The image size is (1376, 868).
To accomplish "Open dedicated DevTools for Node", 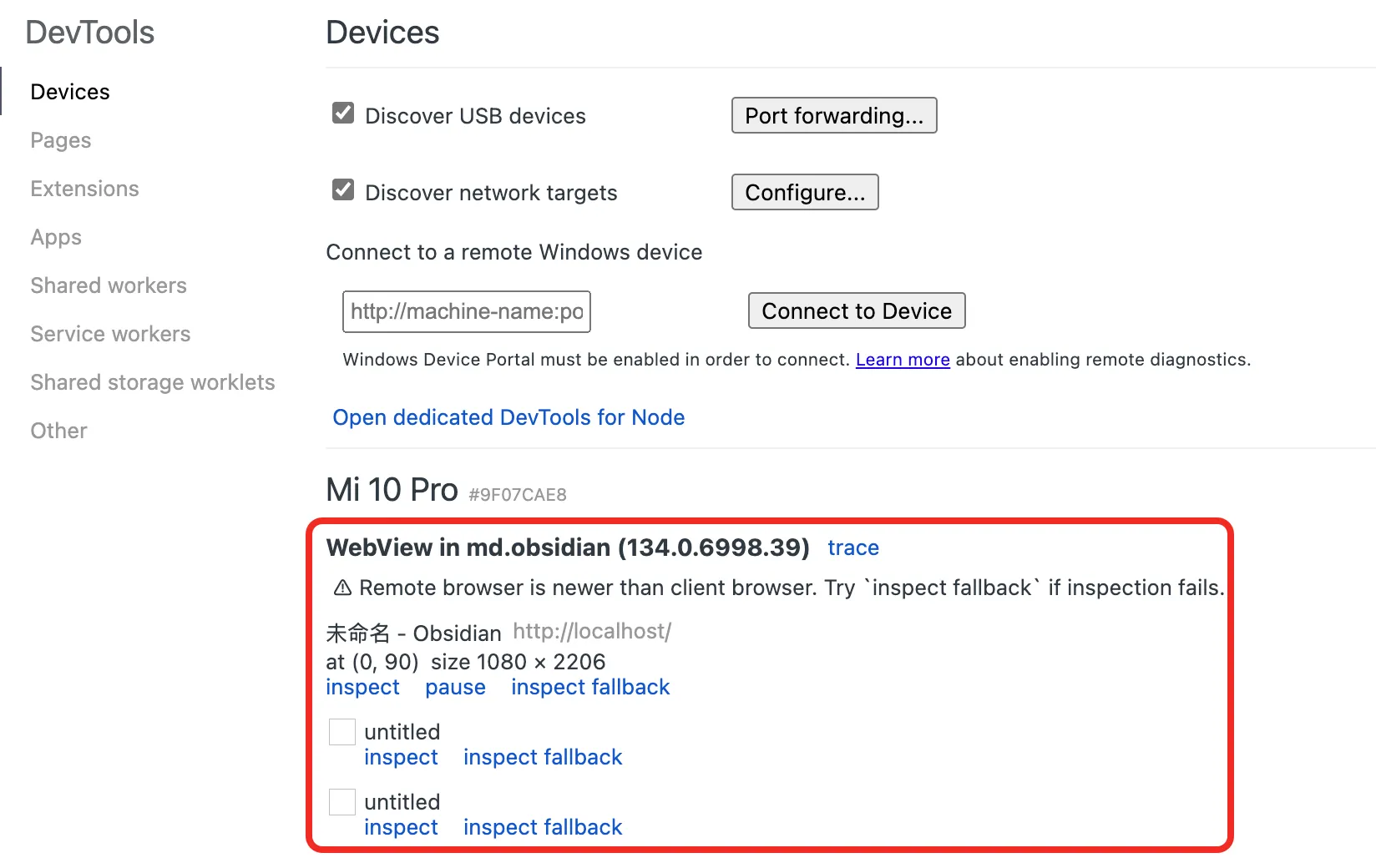I will 508,417.
